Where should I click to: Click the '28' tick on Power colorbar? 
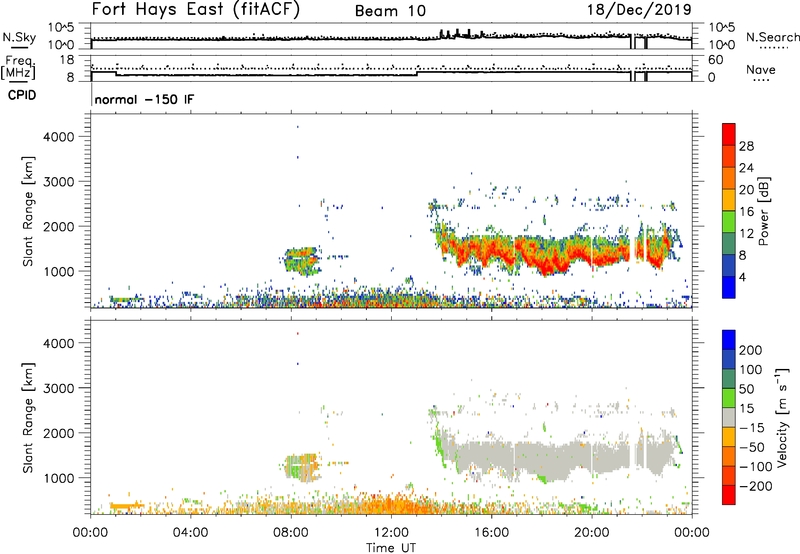pos(746,146)
